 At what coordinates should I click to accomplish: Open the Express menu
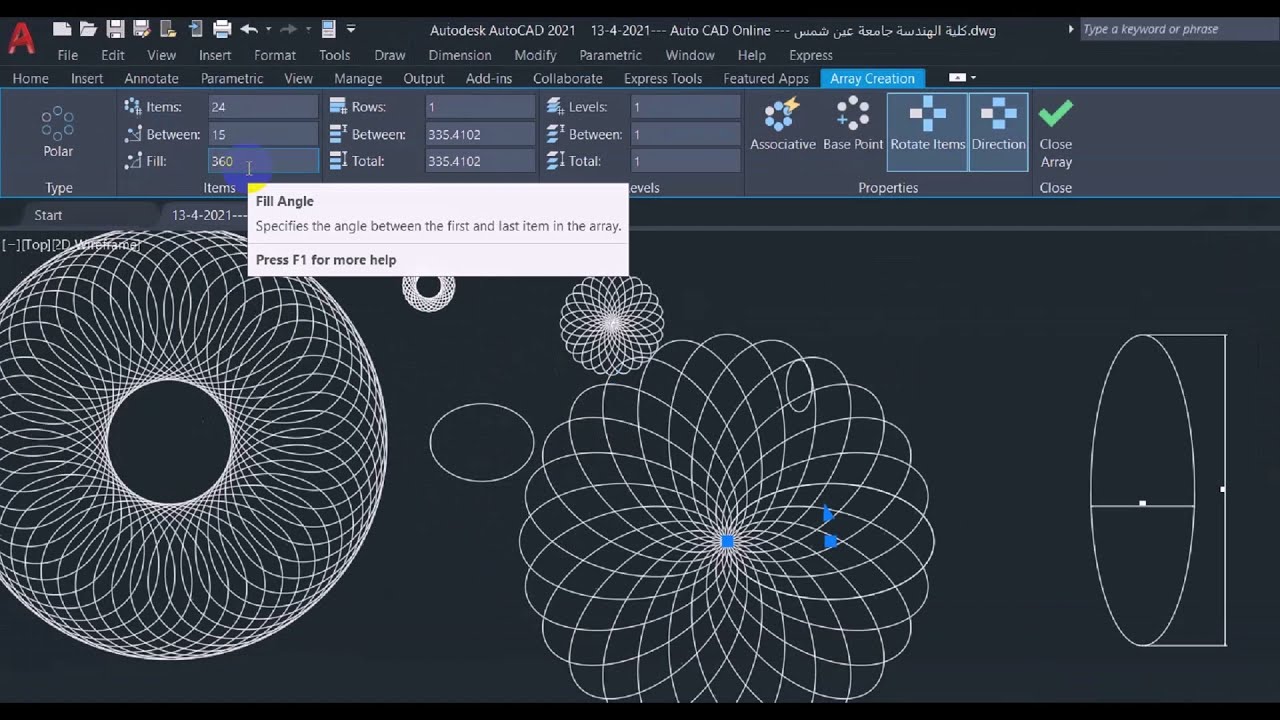811,55
